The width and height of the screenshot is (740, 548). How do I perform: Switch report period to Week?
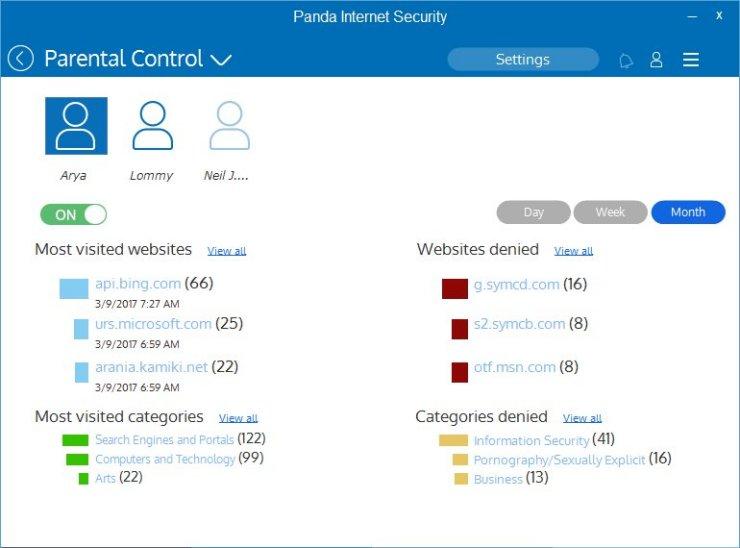[610, 212]
